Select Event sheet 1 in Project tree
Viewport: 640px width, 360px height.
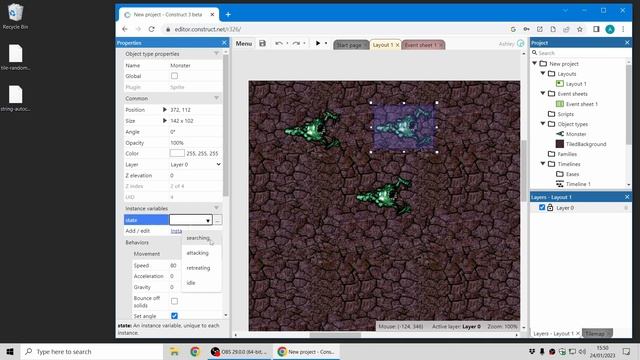[582, 104]
